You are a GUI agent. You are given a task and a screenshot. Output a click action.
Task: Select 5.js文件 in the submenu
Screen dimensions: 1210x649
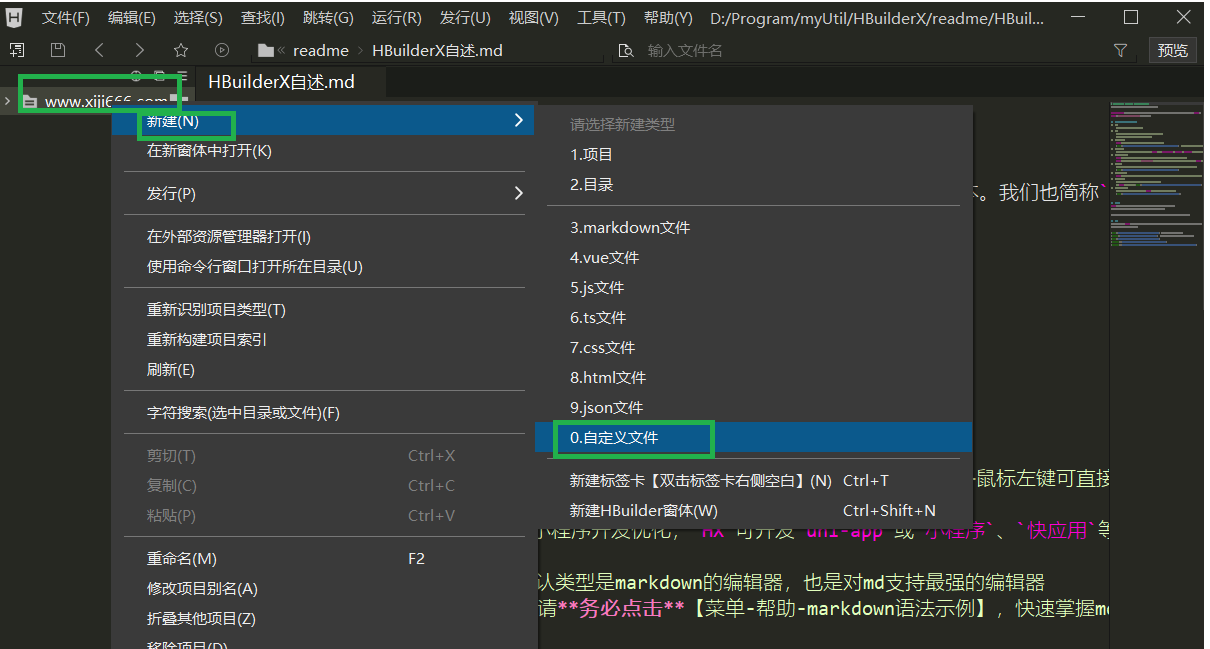tap(753, 288)
